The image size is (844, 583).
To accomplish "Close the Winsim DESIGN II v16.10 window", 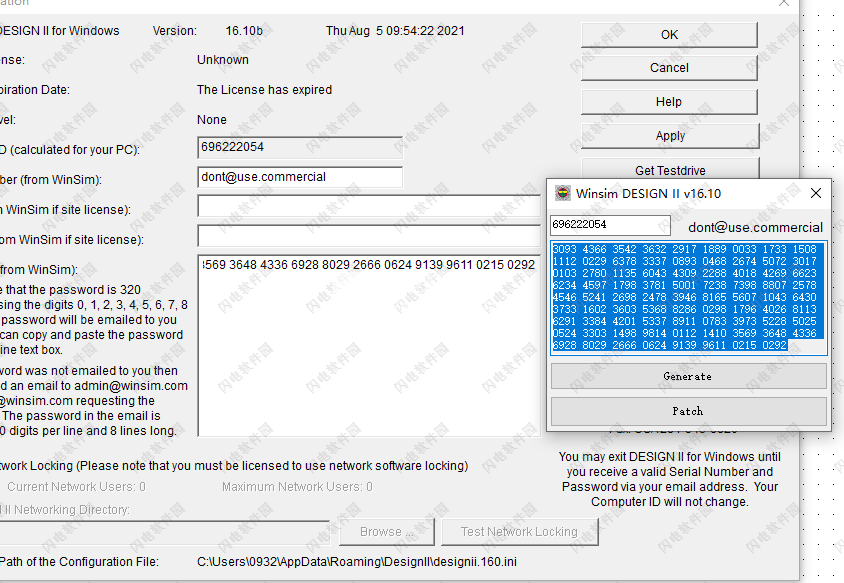I will point(816,193).
